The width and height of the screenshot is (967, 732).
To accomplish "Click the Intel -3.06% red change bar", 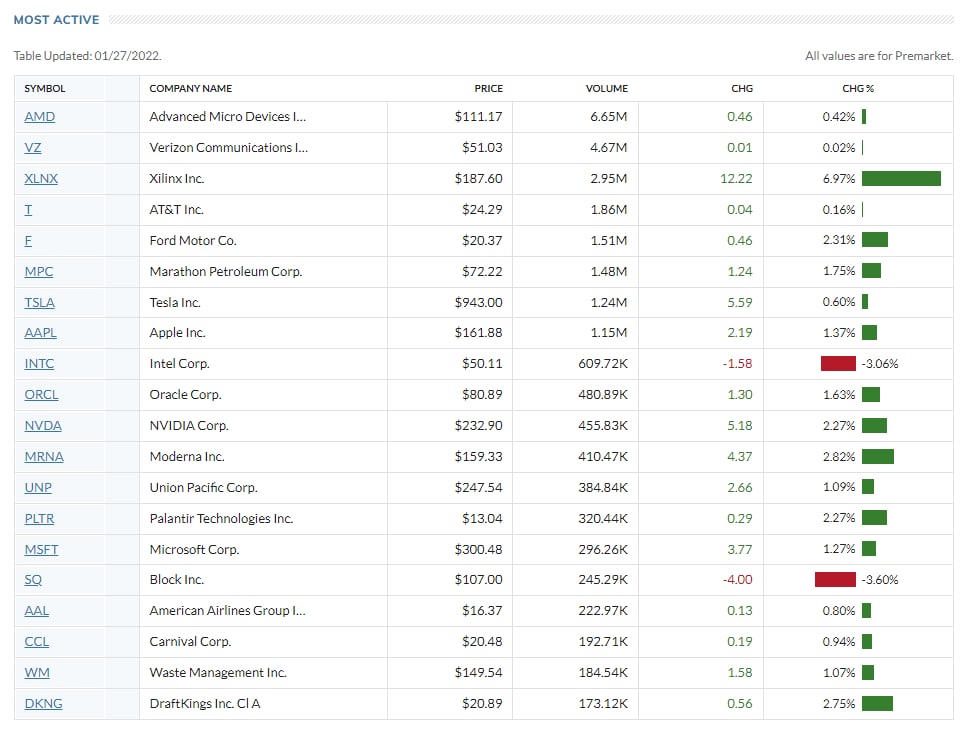I will pos(838,363).
